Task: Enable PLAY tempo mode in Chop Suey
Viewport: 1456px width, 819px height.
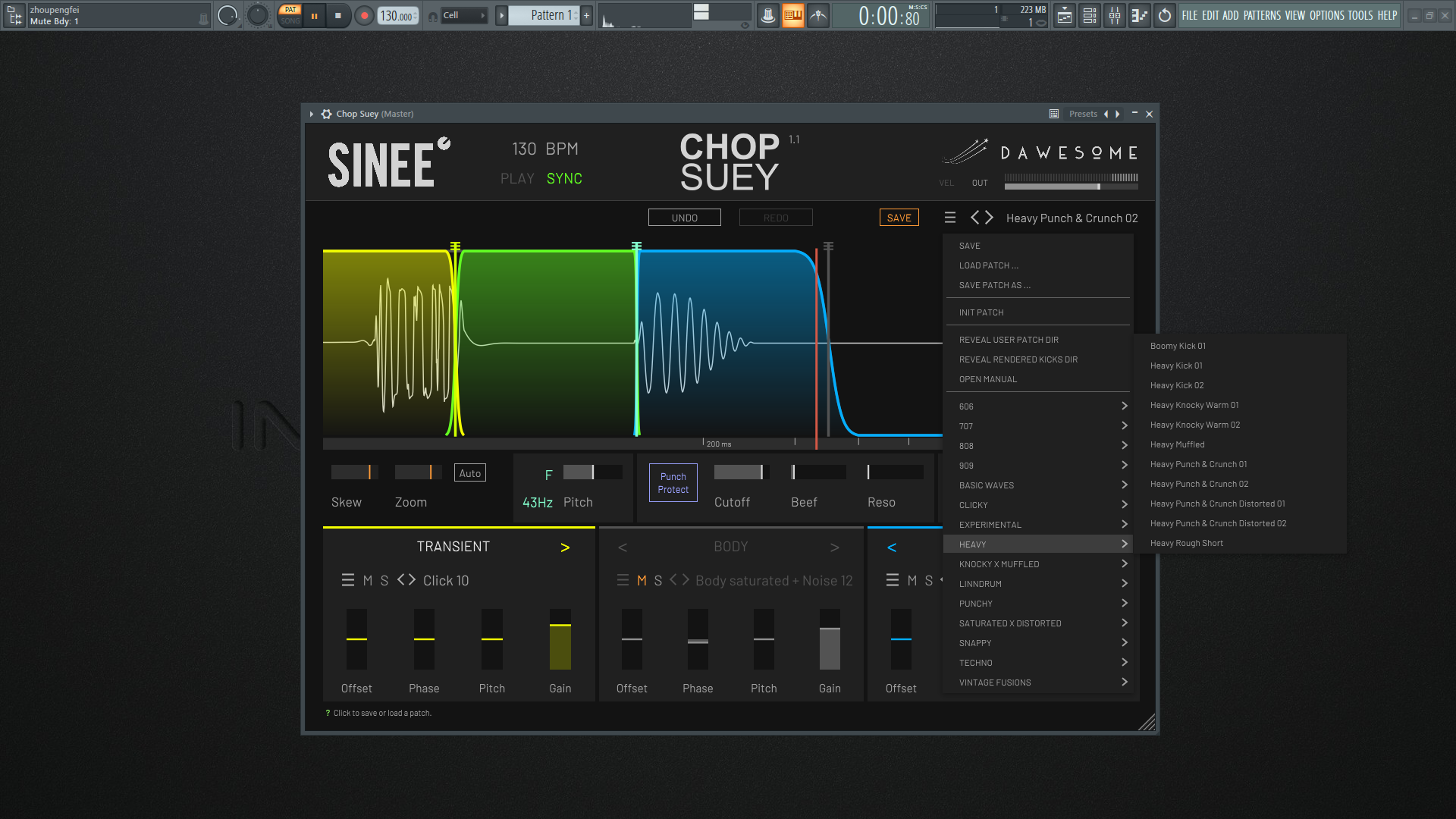Action: (517, 178)
